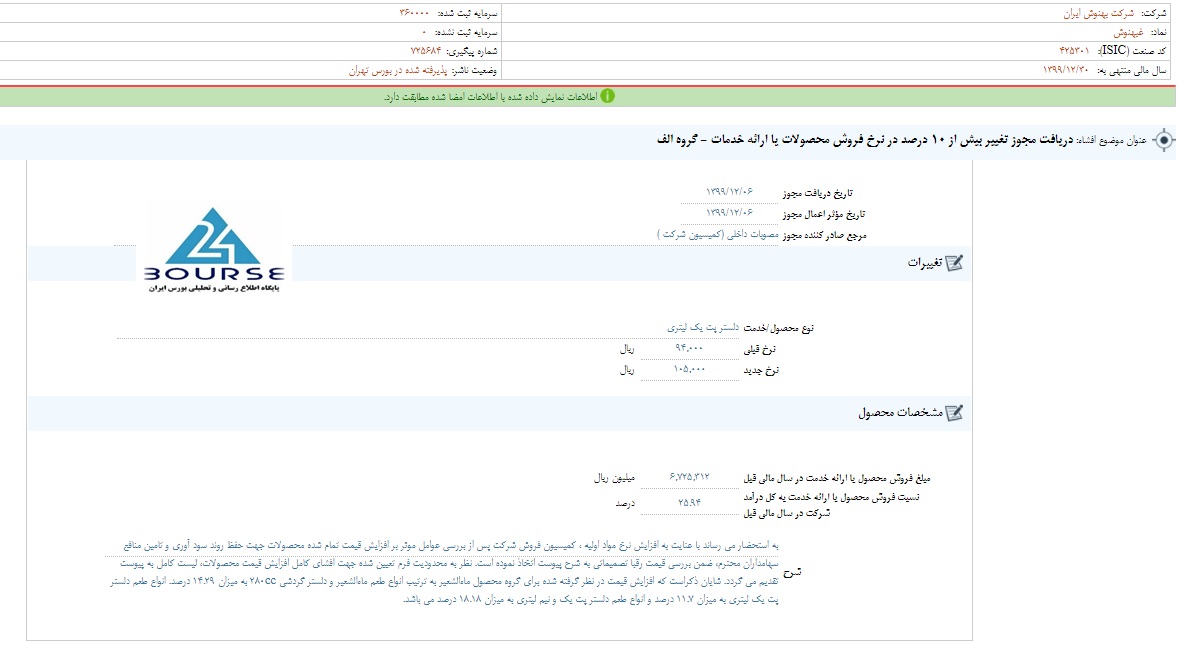Viewport: 1179px width, 645px height.
Task: Click the مشخصات محصول section heading
Action: (900, 413)
